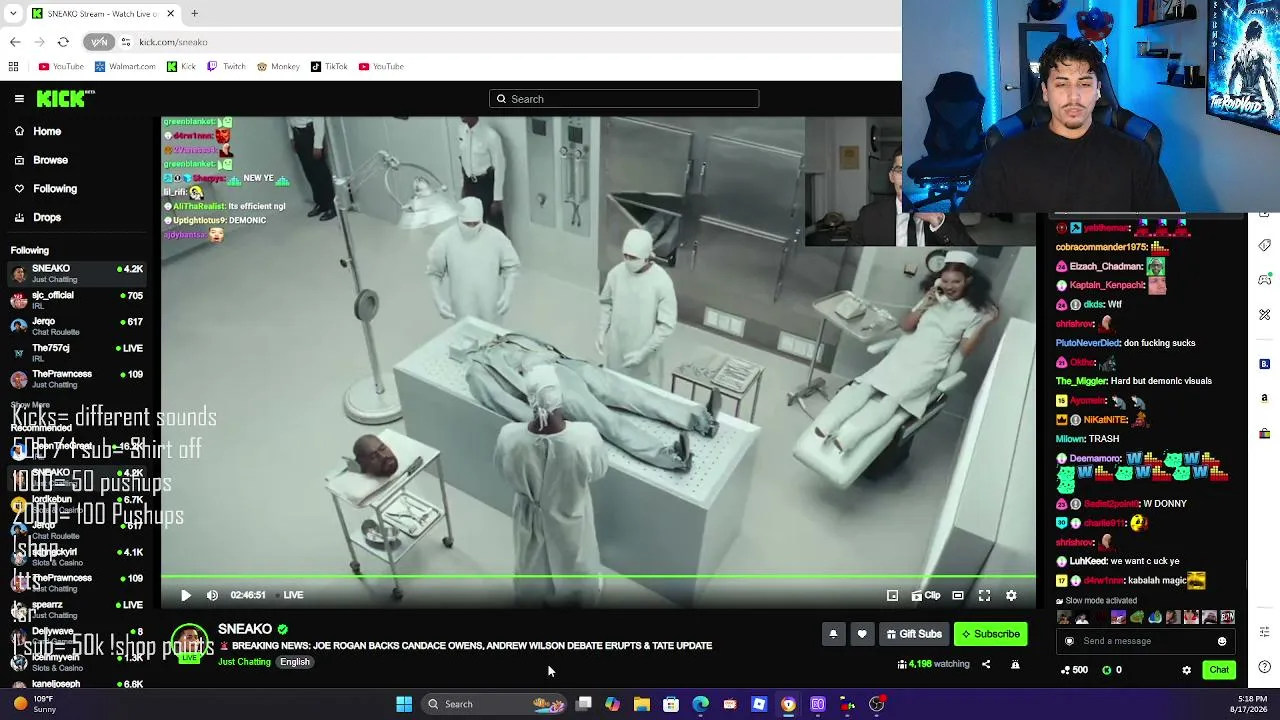Open the Monkey bookmark
The width and height of the screenshot is (1280, 720).
tap(278, 67)
